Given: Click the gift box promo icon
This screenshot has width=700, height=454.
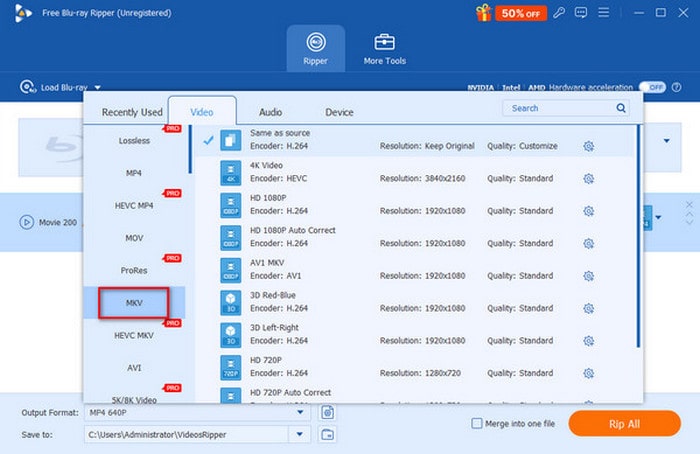Looking at the screenshot, I should (x=483, y=13).
